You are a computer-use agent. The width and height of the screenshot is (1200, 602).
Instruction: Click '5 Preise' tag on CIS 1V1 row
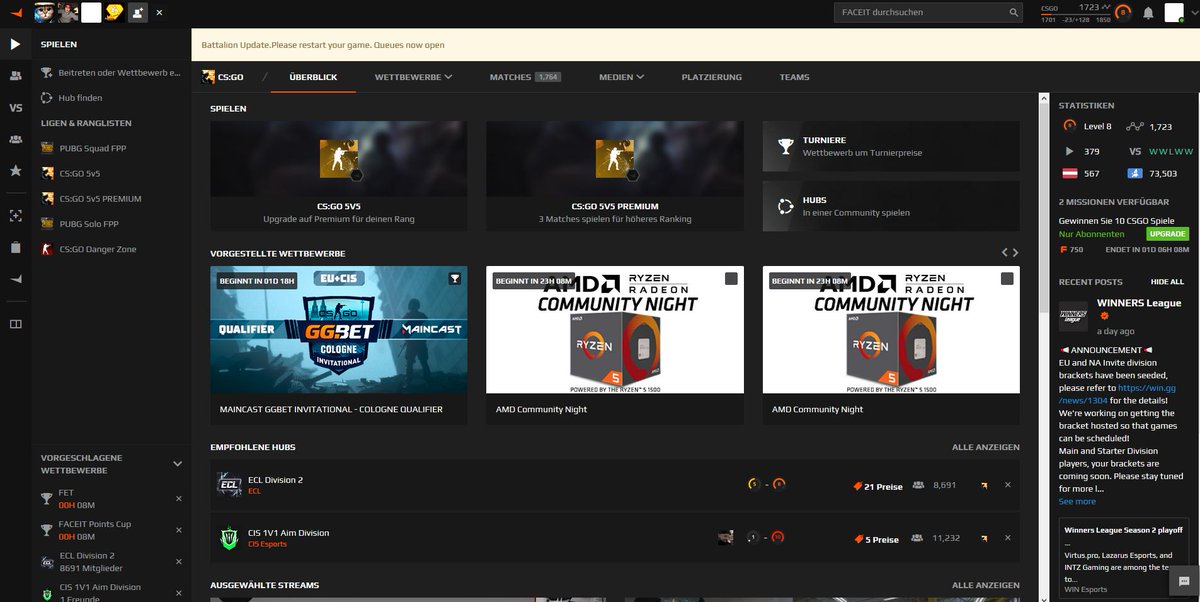pos(876,539)
